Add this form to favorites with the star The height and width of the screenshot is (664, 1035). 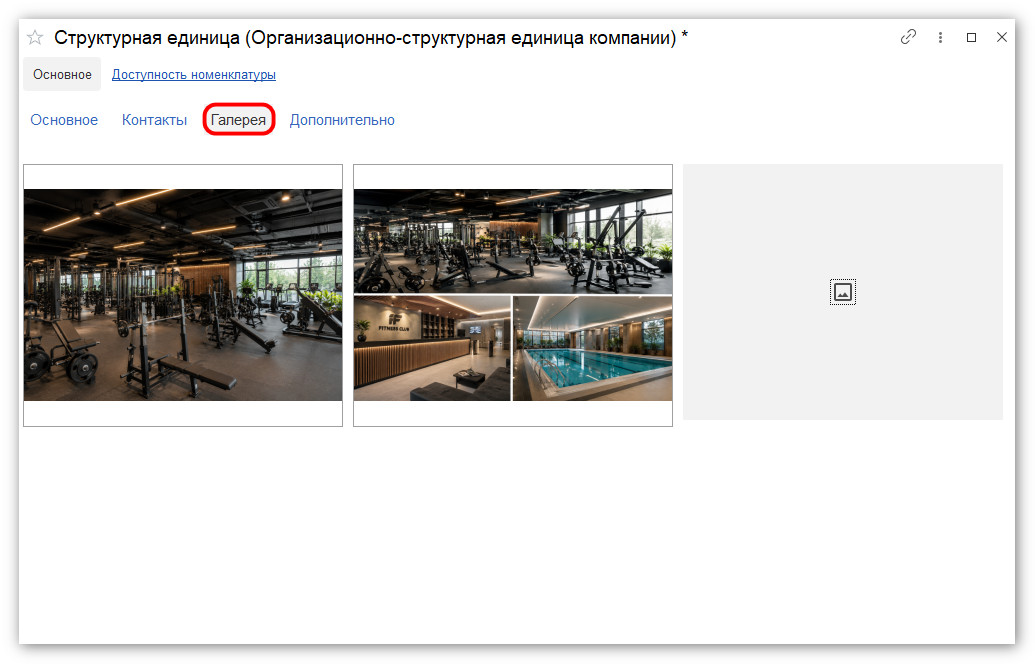coord(35,38)
